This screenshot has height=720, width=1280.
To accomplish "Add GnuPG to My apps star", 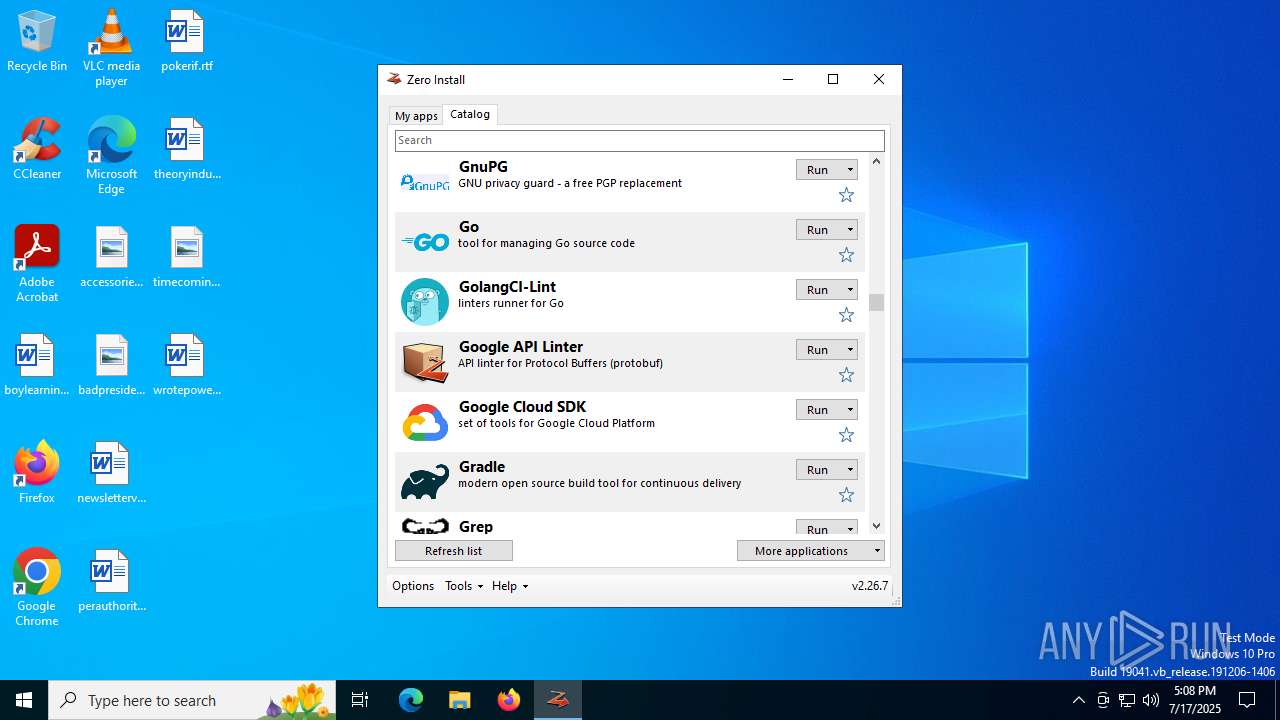I will pyautogui.click(x=846, y=195).
